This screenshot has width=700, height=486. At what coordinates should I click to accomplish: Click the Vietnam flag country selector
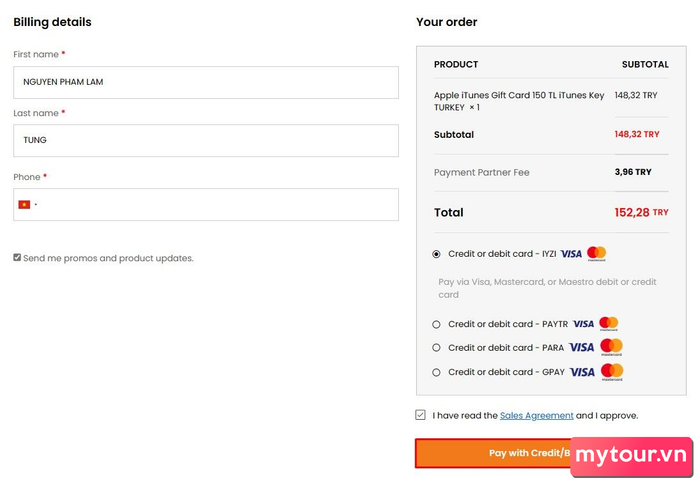coord(24,204)
